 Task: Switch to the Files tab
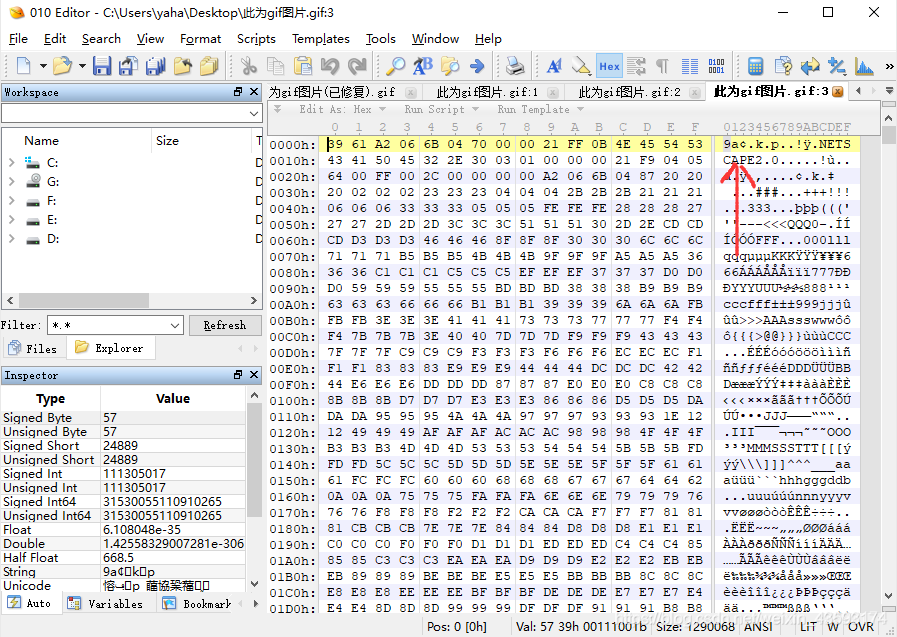tap(34, 348)
